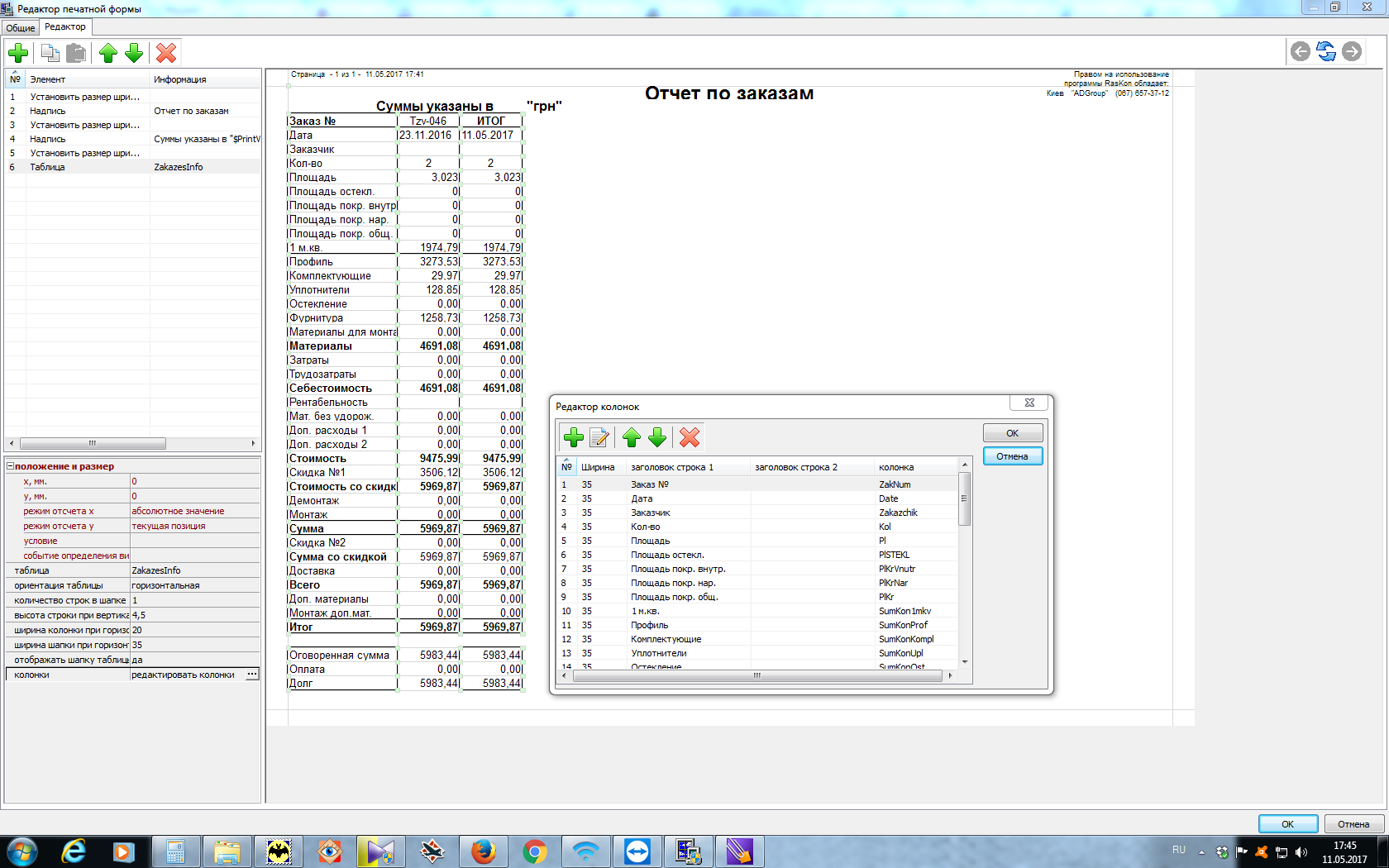
Task: Delete column red cross in column editor
Action: click(x=690, y=437)
